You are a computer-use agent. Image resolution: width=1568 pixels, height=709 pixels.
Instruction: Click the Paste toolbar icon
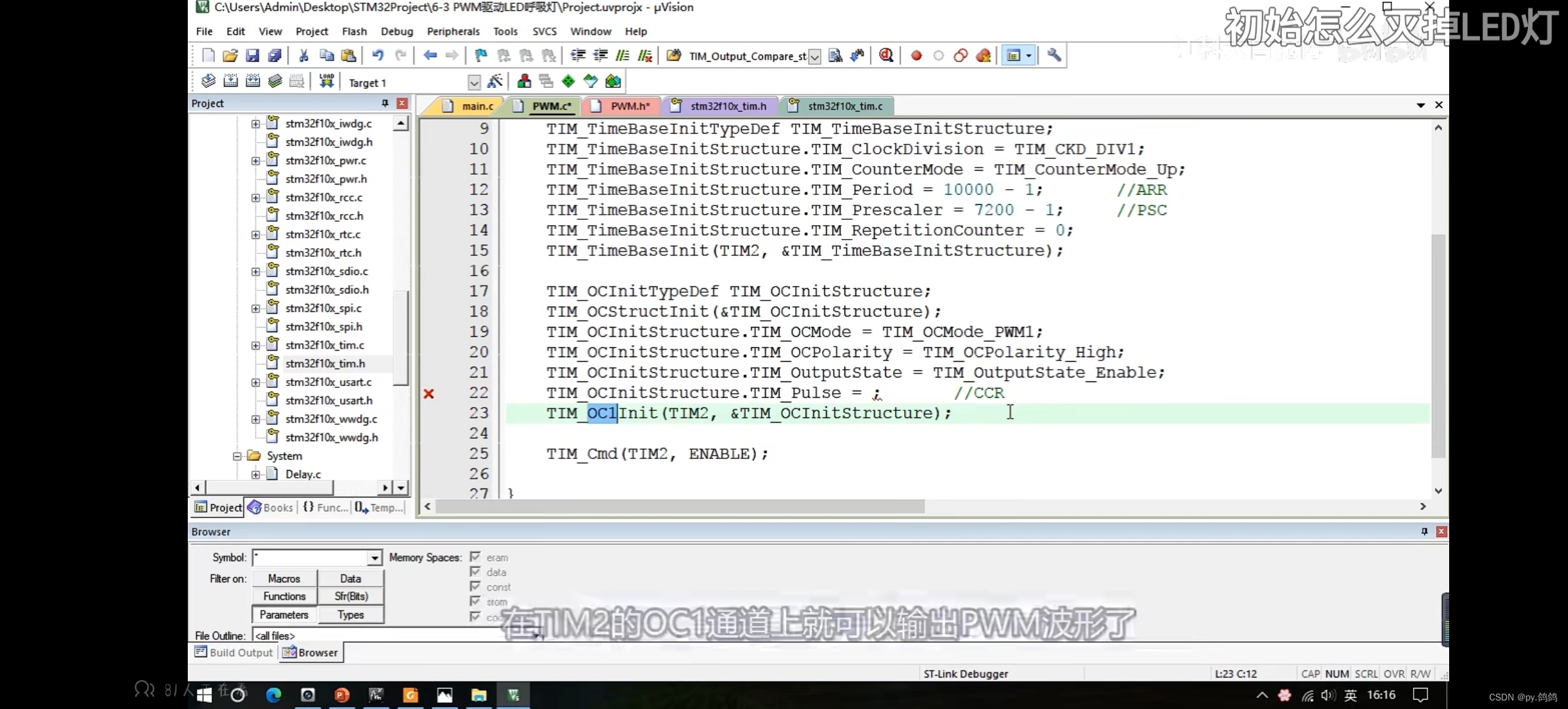pyautogui.click(x=349, y=56)
